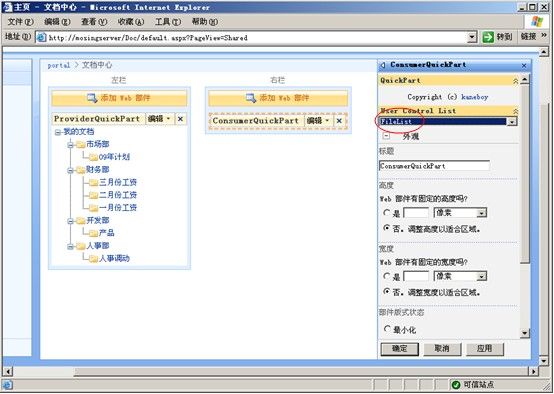Select 否 adjust height to fit zone
Image resolution: width=554 pixels, height=394 pixels.
pos(386,228)
